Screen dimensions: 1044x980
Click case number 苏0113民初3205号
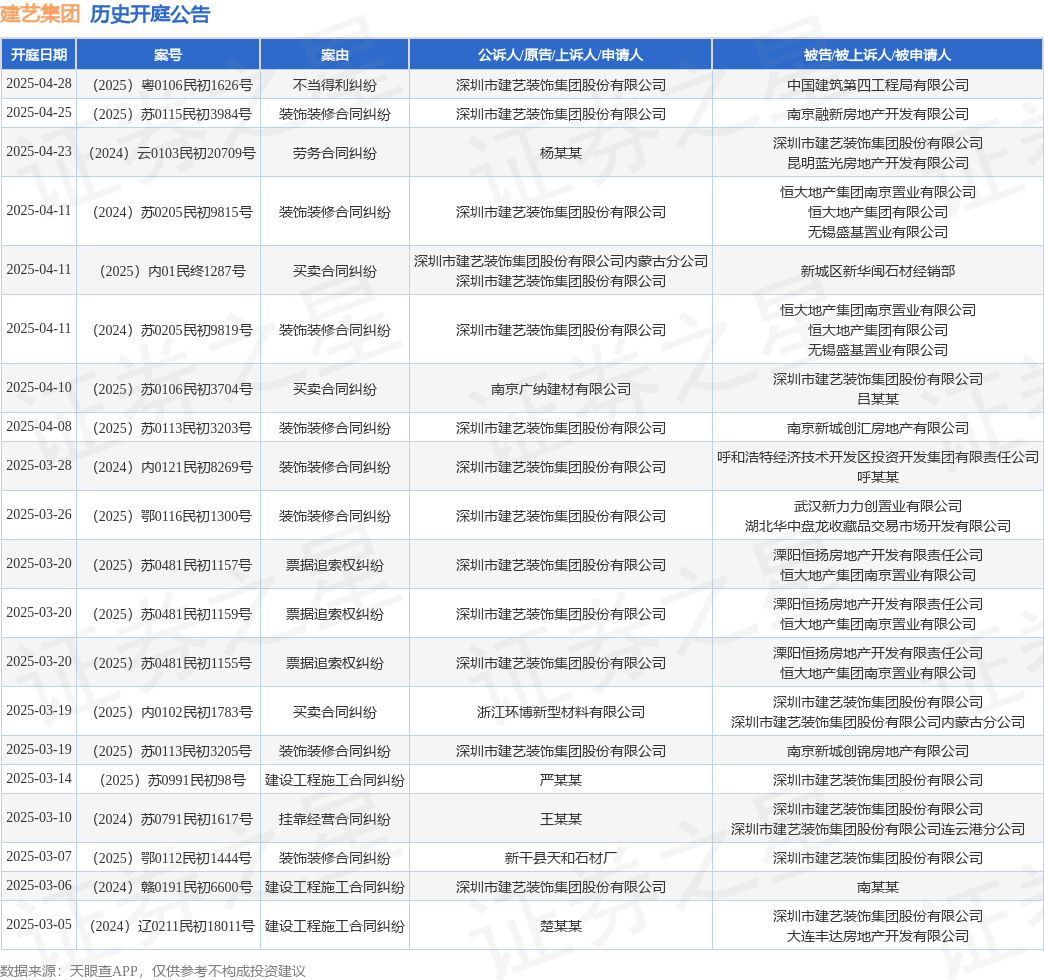tap(172, 751)
